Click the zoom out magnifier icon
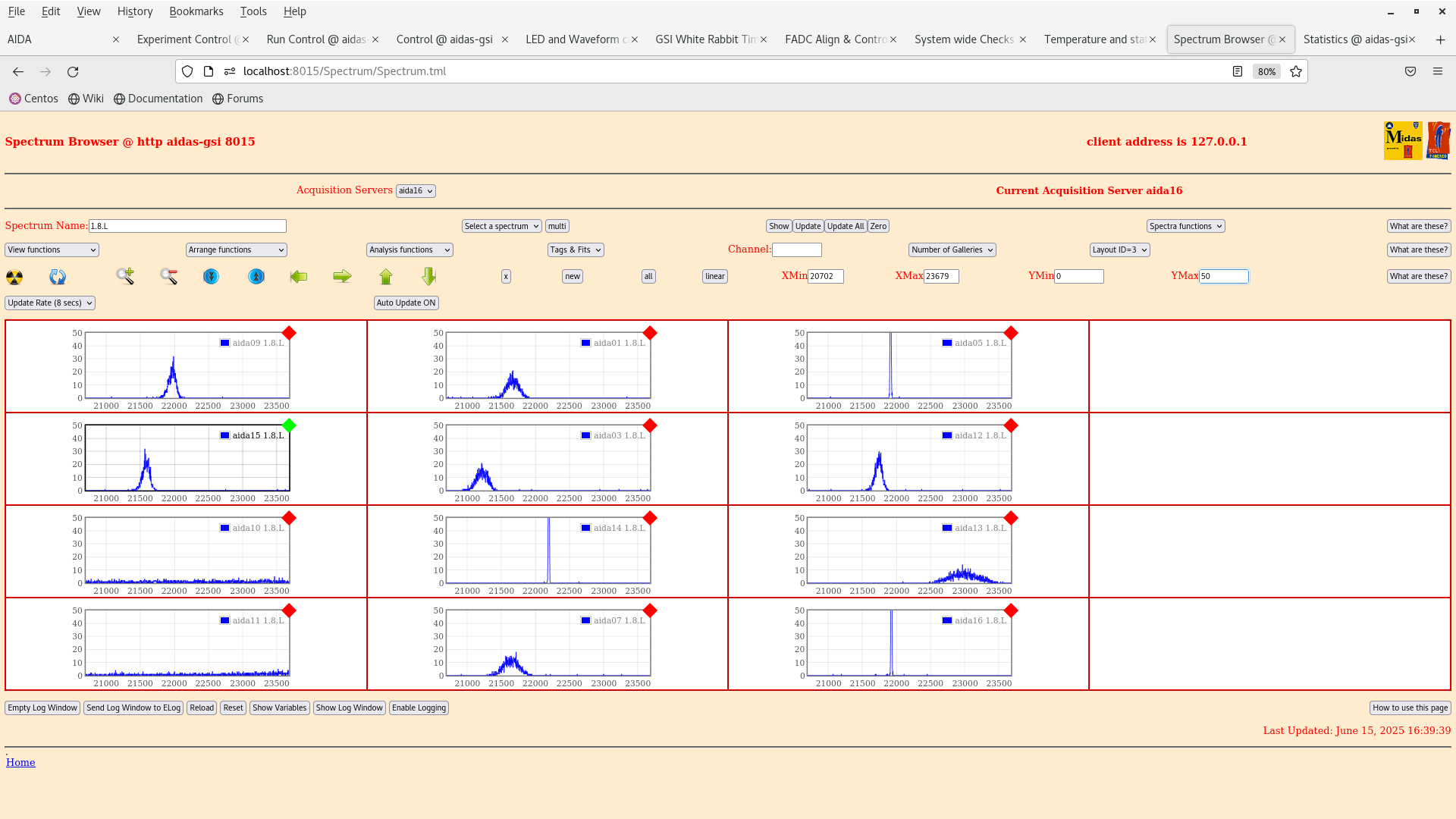The height and width of the screenshot is (819, 1456). [x=168, y=276]
